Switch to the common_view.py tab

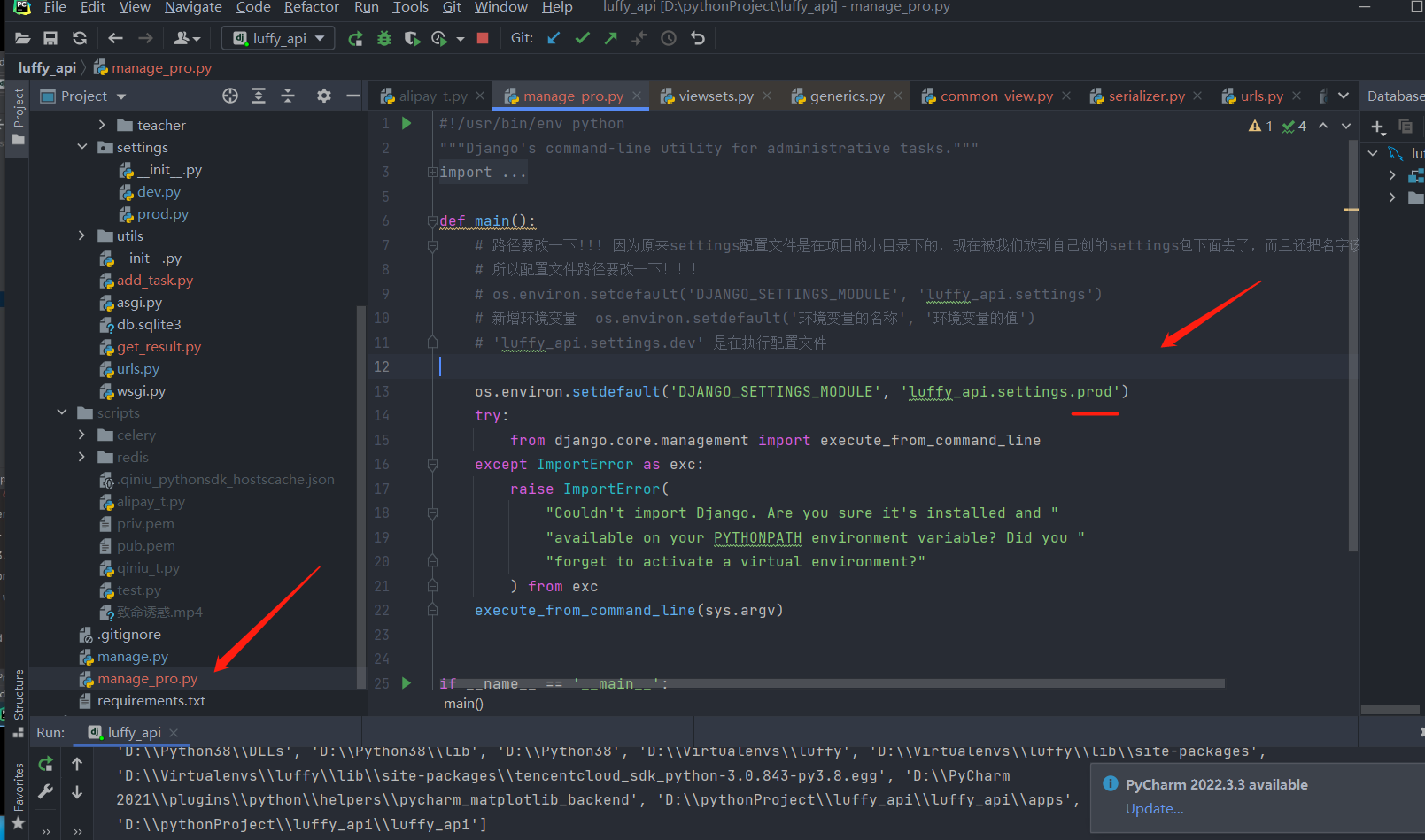[x=996, y=96]
